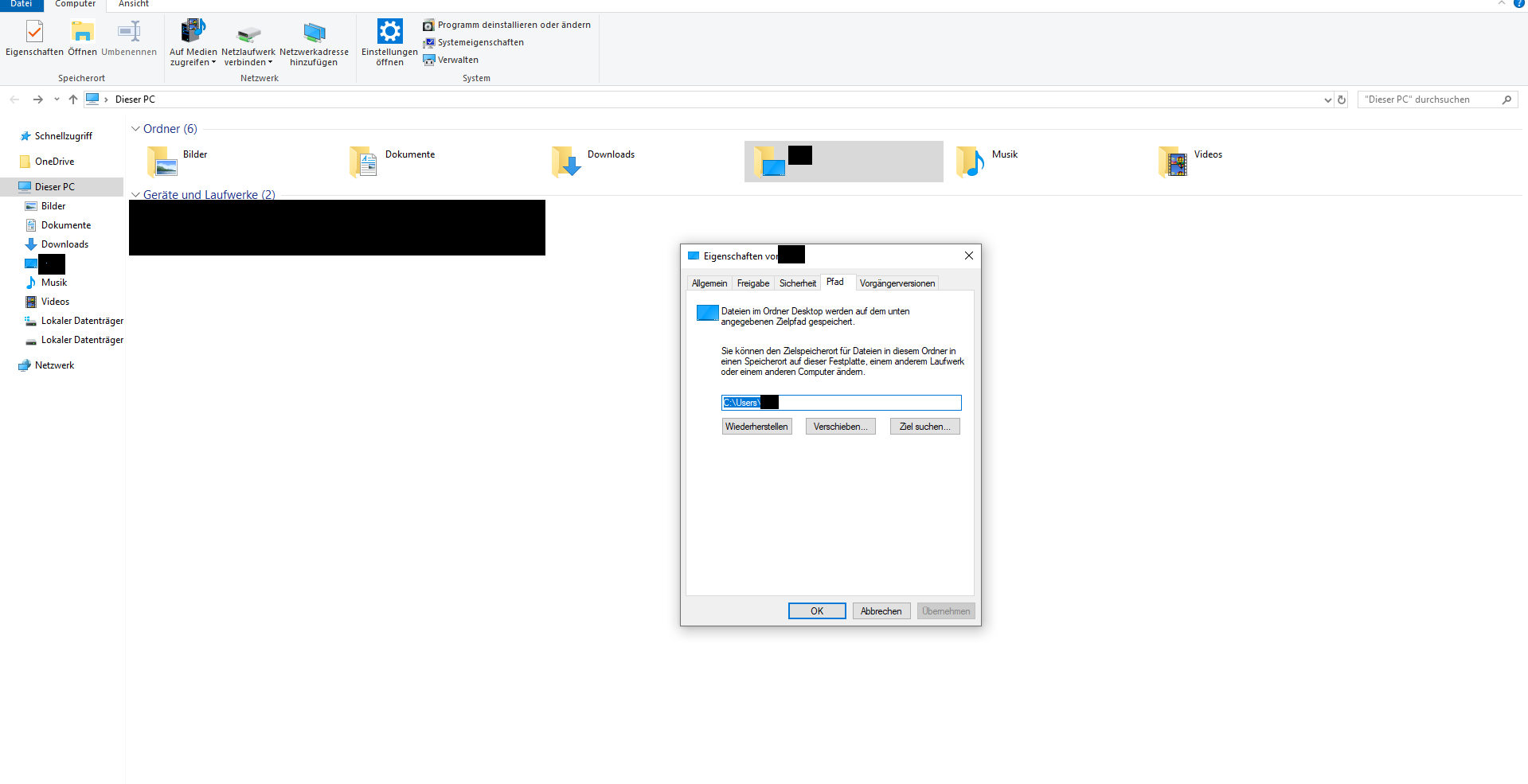Switch to Freigabe tab in properties

click(753, 283)
